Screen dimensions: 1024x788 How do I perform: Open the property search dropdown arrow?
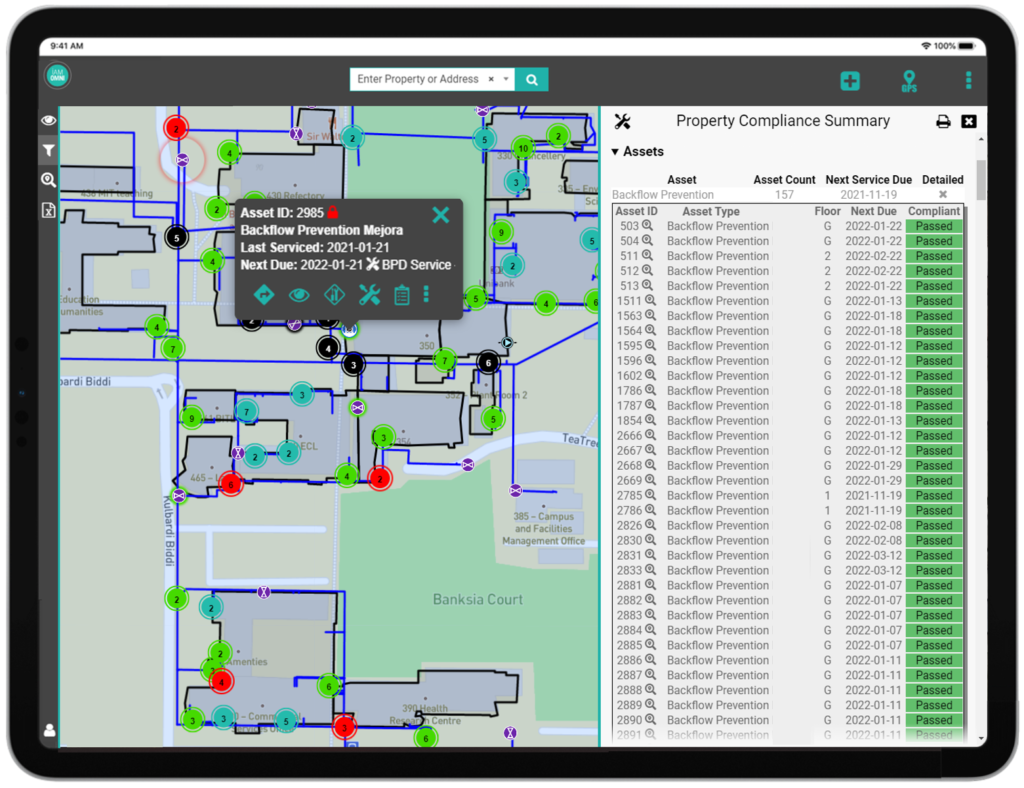pos(507,79)
